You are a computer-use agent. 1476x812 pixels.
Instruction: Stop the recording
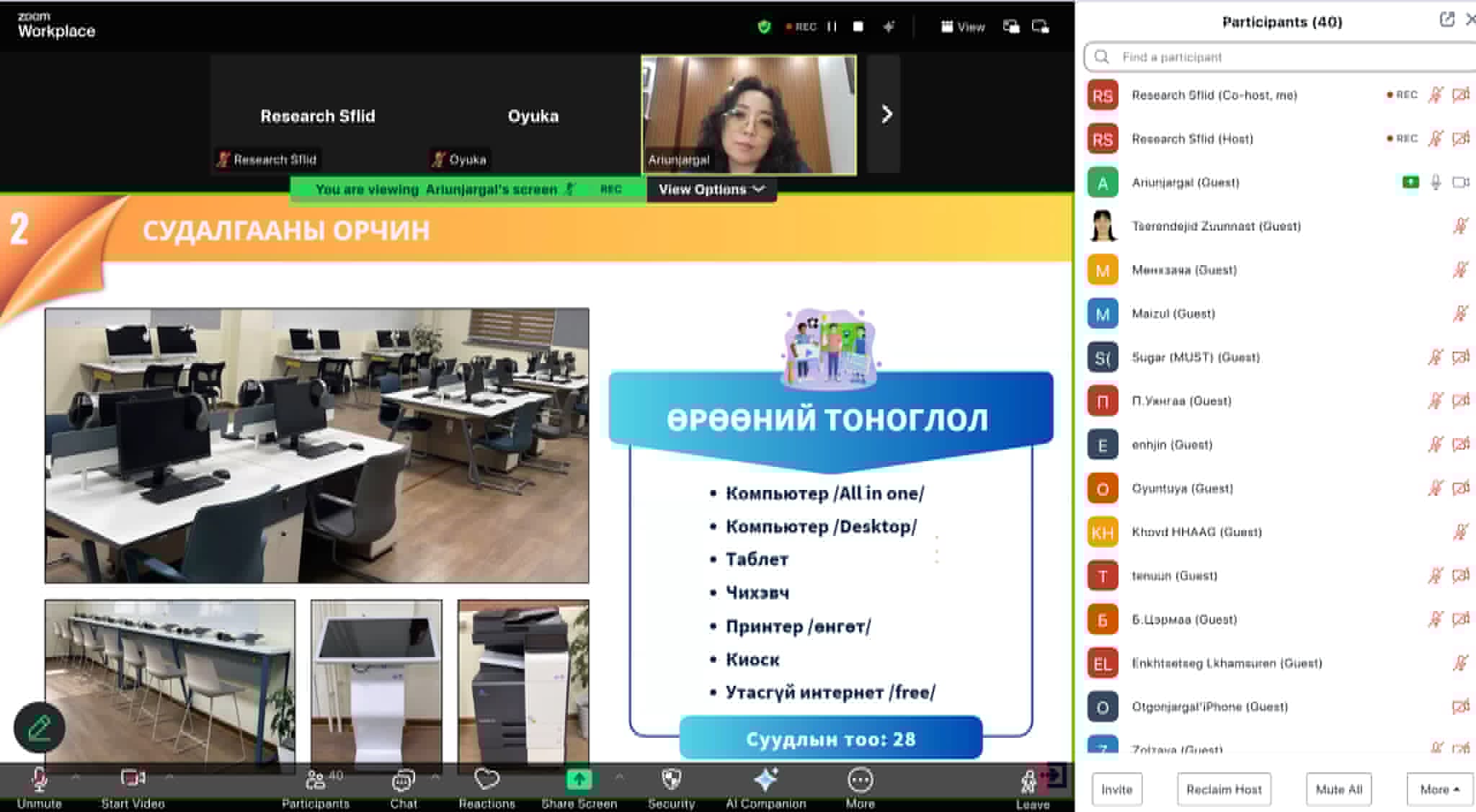(858, 27)
